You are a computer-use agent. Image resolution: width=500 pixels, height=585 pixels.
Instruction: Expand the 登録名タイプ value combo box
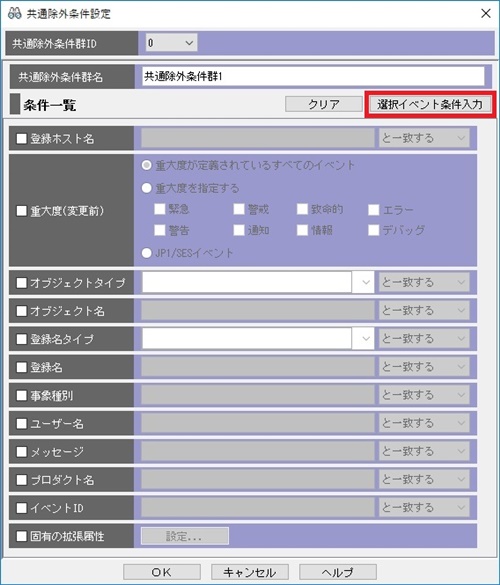click(x=366, y=339)
